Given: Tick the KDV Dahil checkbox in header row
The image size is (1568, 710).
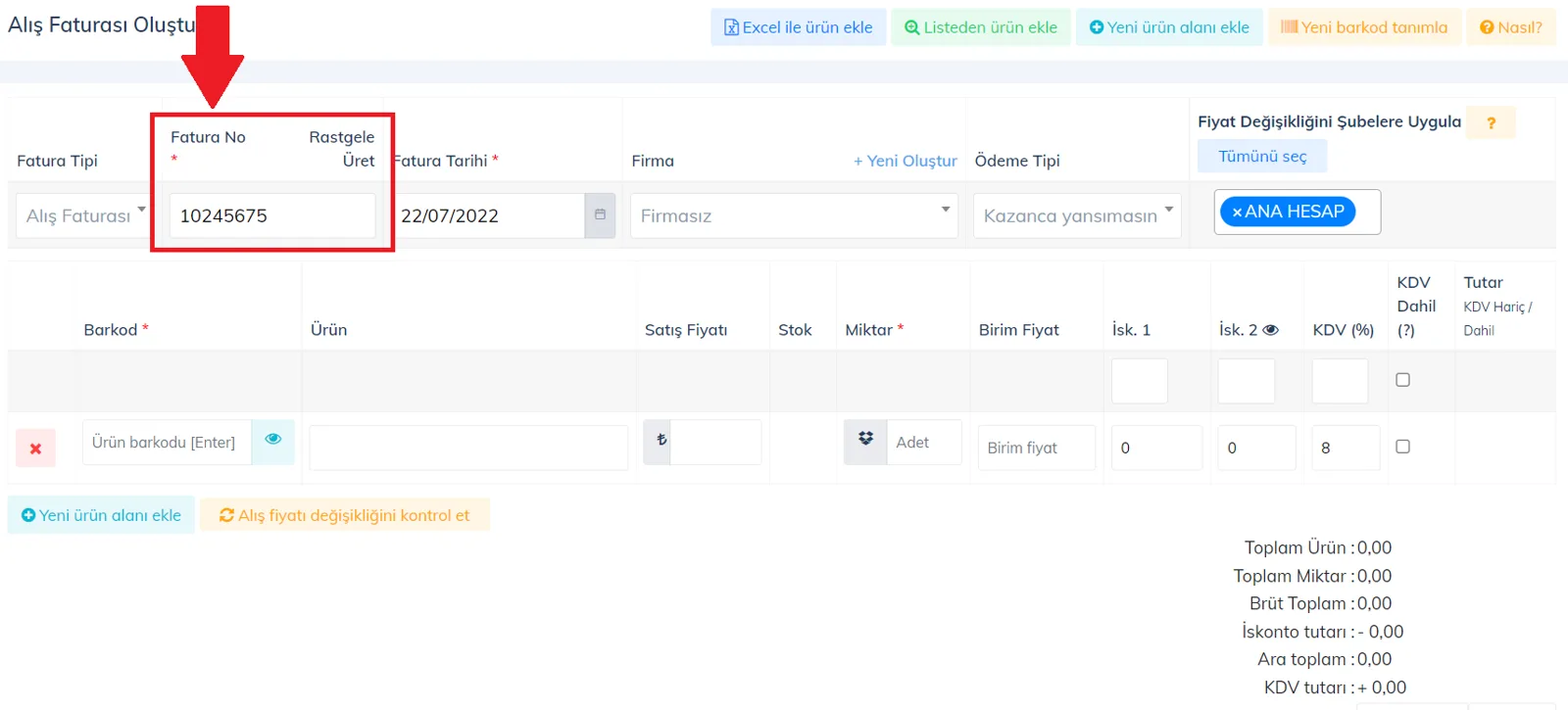Looking at the screenshot, I should click(x=1402, y=380).
